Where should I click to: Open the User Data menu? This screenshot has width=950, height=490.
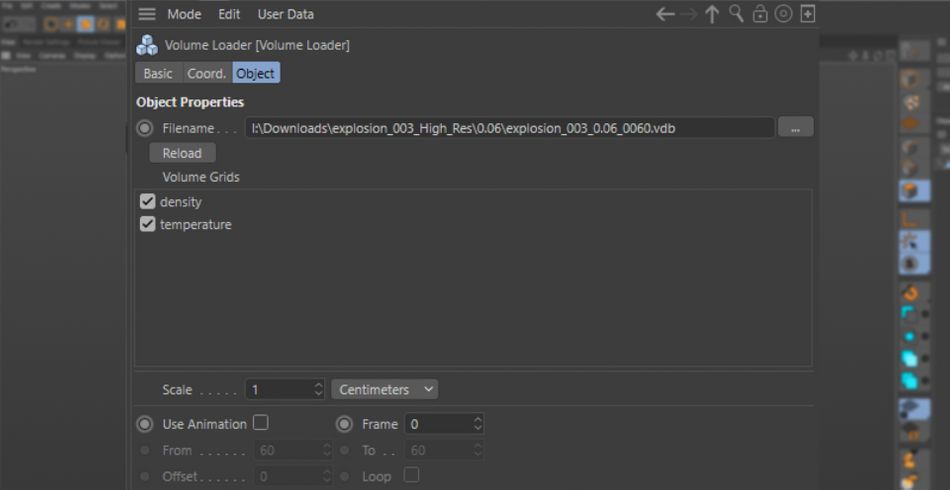coord(285,14)
